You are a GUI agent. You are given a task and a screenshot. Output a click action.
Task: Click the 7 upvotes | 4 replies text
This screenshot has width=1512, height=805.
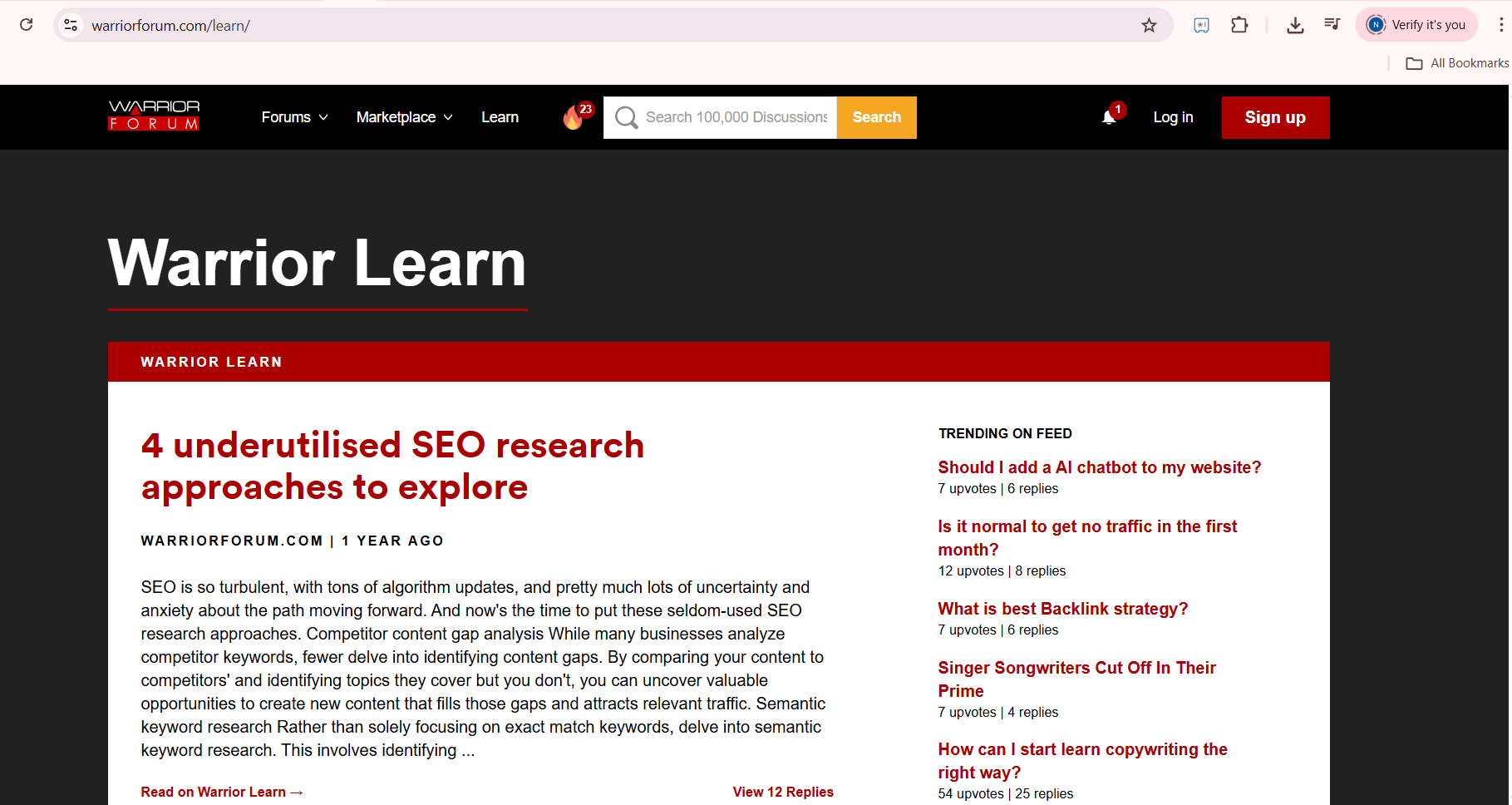(x=997, y=712)
